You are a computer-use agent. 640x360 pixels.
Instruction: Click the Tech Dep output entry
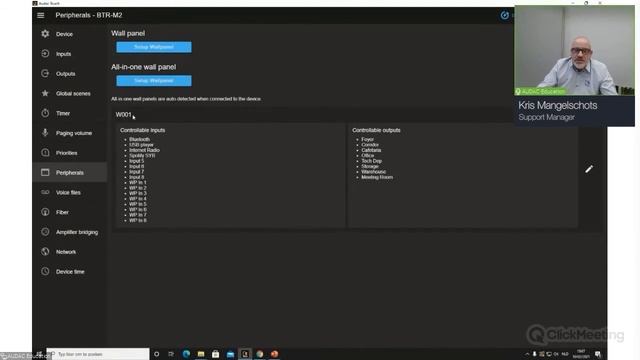[x=371, y=161]
